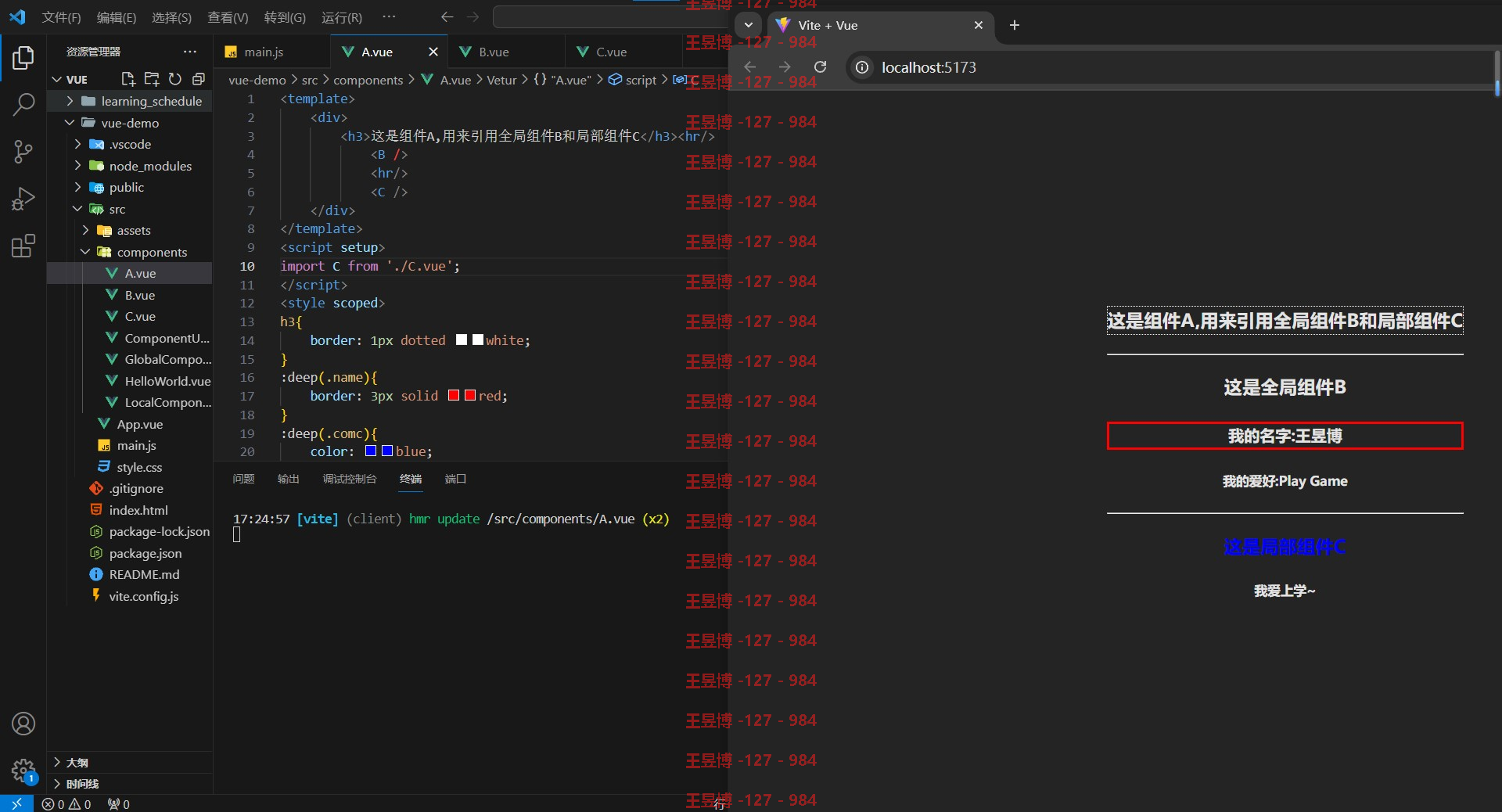Go back in VS Code navigation
The image size is (1502, 812).
point(447,16)
